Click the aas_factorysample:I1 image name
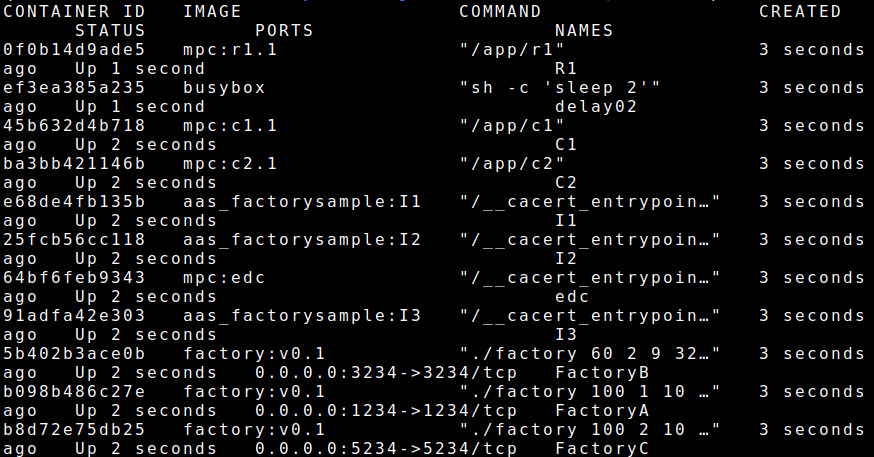This screenshot has width=874, height=457. click(302, 201)
